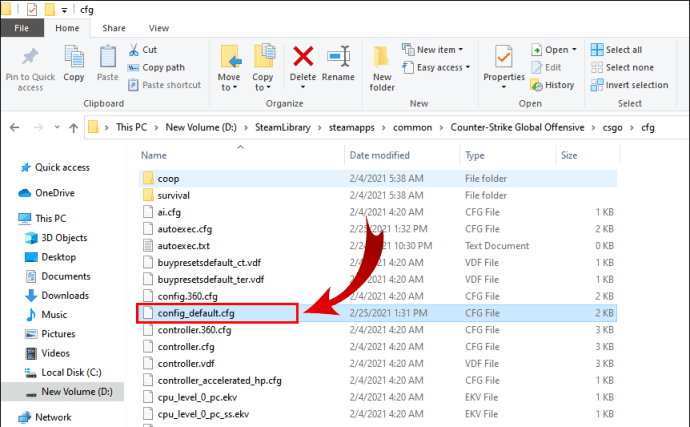Screen dimensions: 690x427
Task: Click the Back navigation arrow
Action: [x=15, y=128]
